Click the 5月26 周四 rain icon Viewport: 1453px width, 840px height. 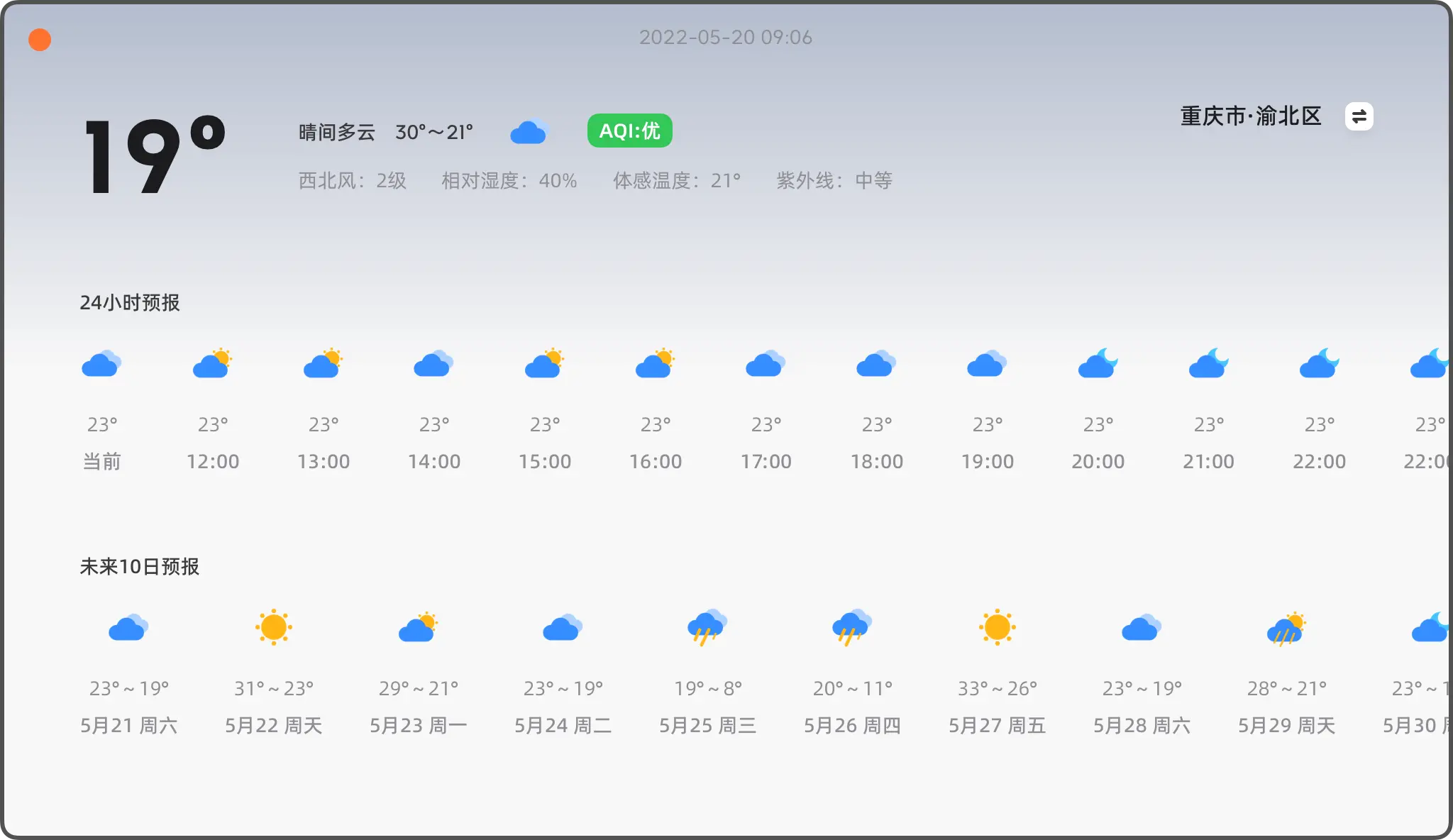[x=851, y=627]
